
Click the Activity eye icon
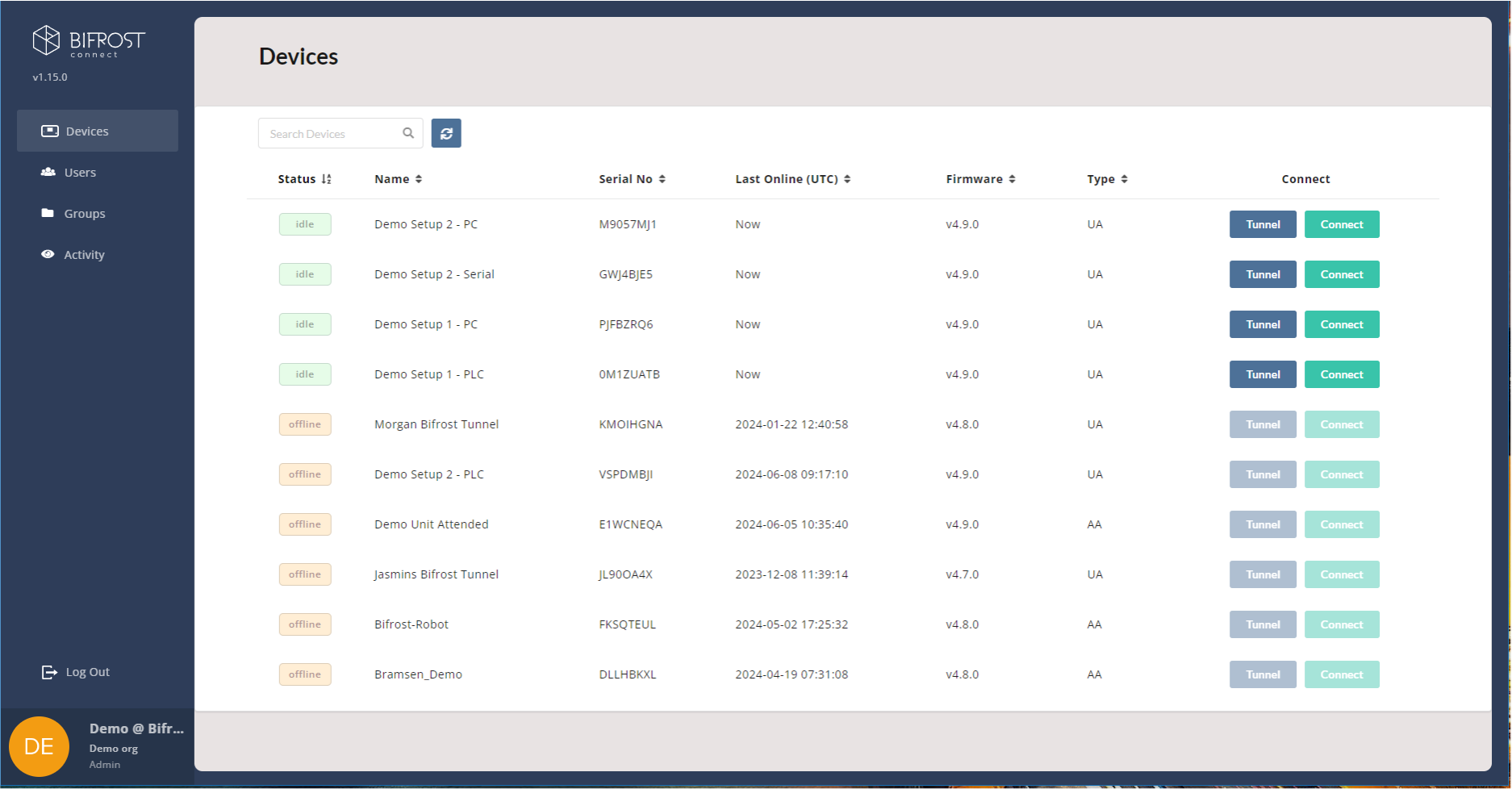pos(48,254)
